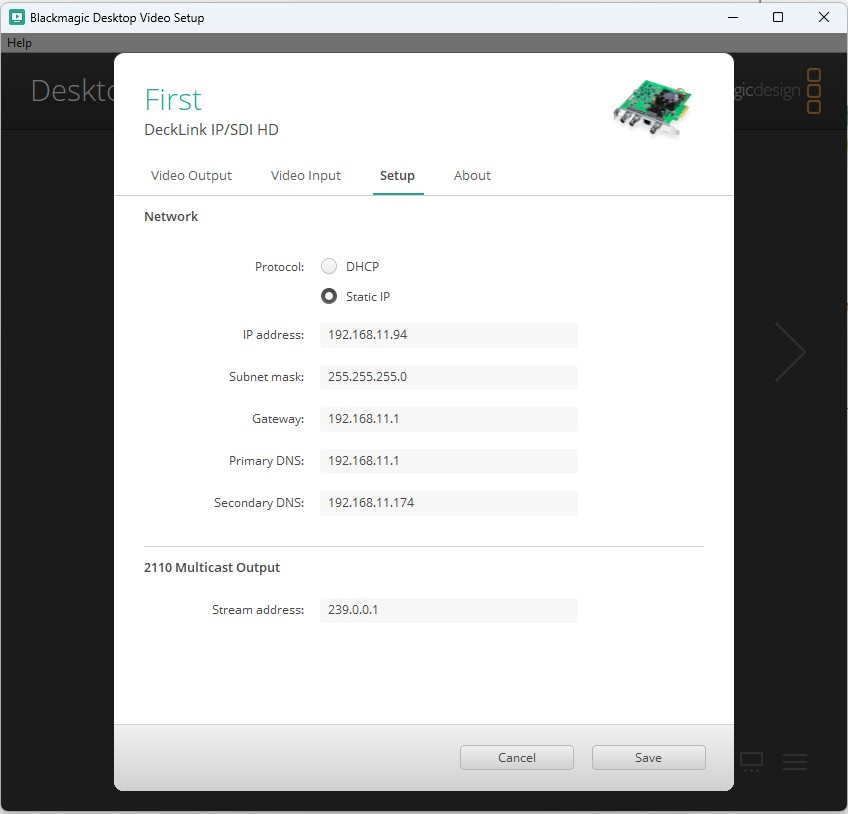Click the IP address field
The height and width of the screenshot is (814, 848).
449,335
